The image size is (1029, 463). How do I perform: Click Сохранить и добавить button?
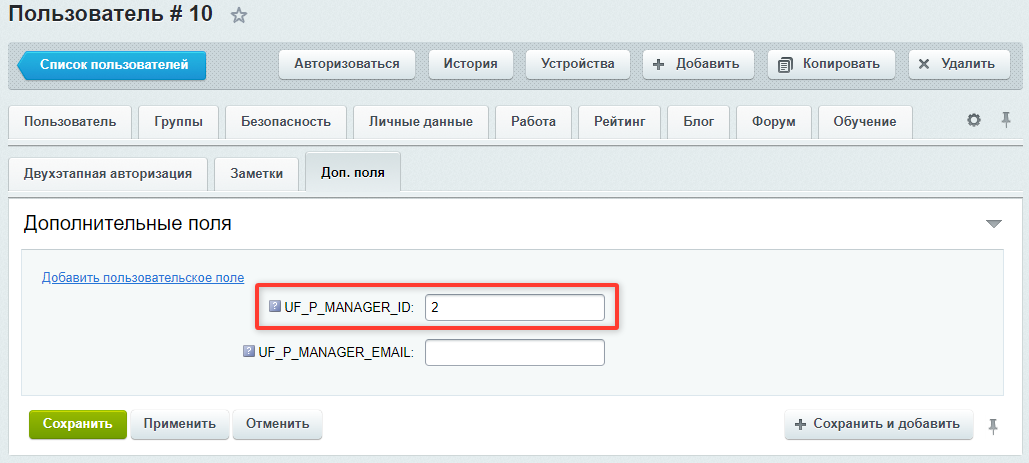tap(878, 424)
